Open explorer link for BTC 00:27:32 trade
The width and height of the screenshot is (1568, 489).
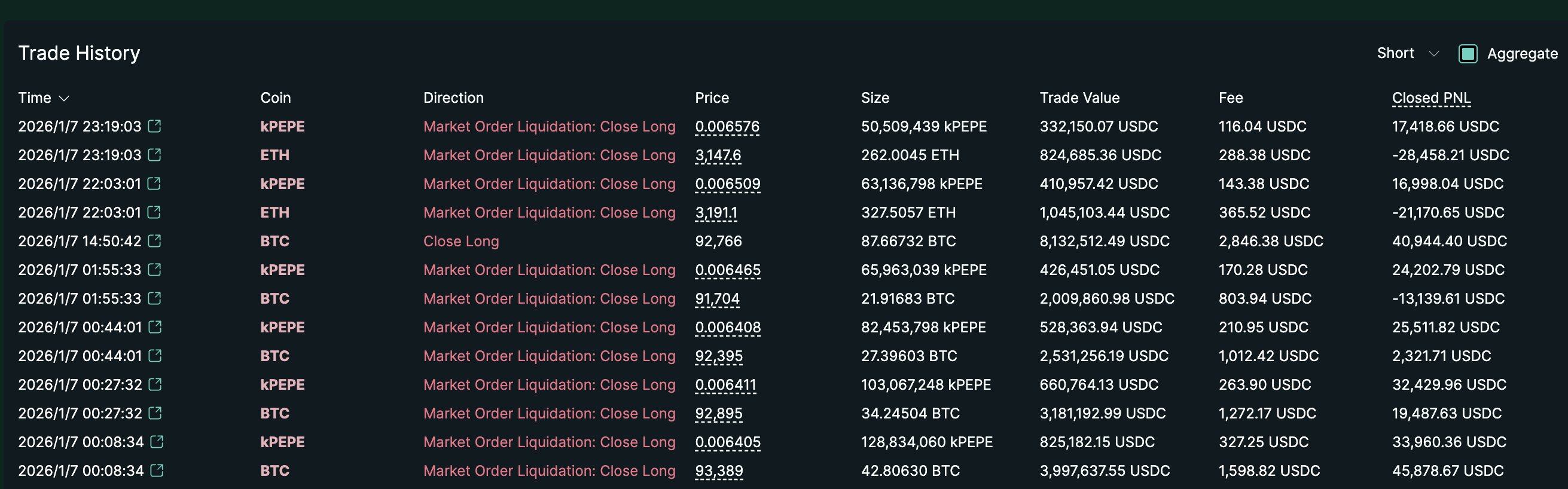pos(156,413)
